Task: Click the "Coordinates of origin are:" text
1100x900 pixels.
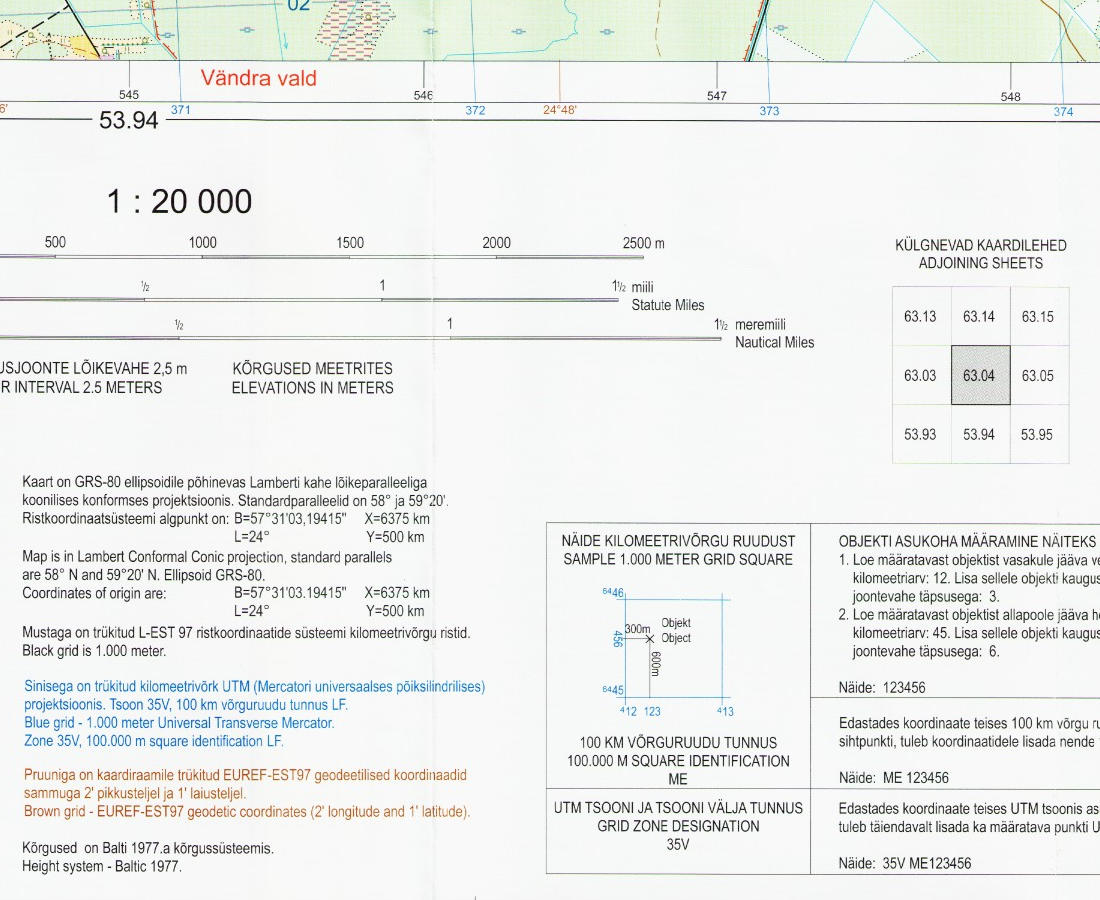Action: pos(94,593)
